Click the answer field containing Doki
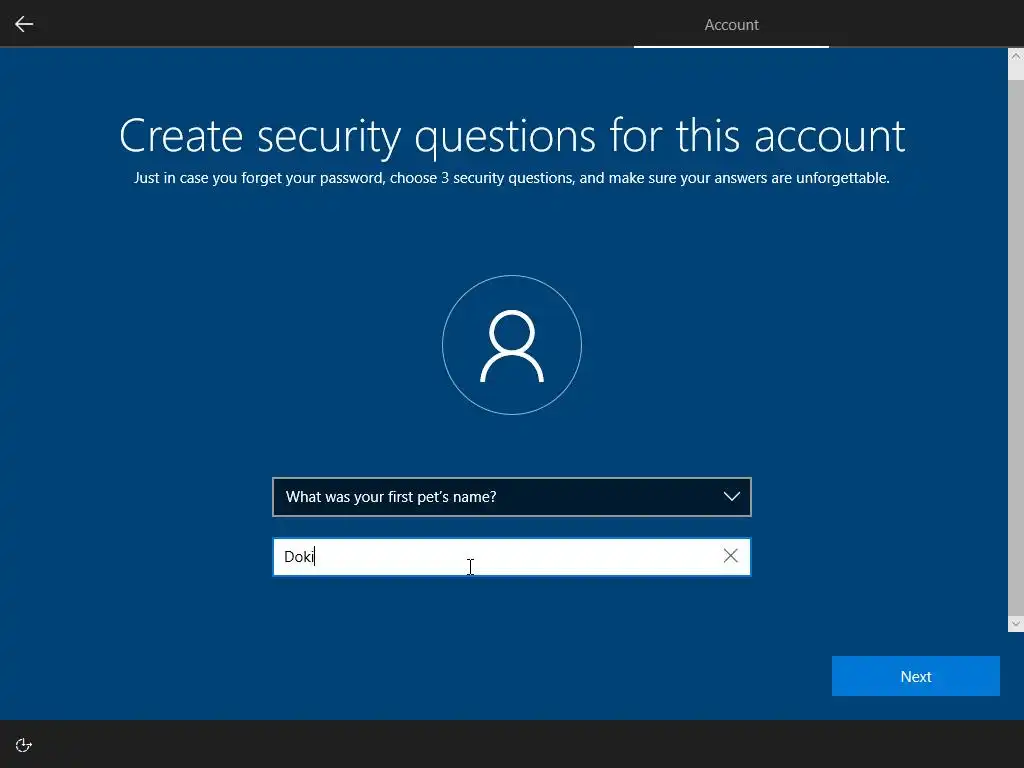The height and width of the screenshot is (768, 1024). click(x=511, y=556)
